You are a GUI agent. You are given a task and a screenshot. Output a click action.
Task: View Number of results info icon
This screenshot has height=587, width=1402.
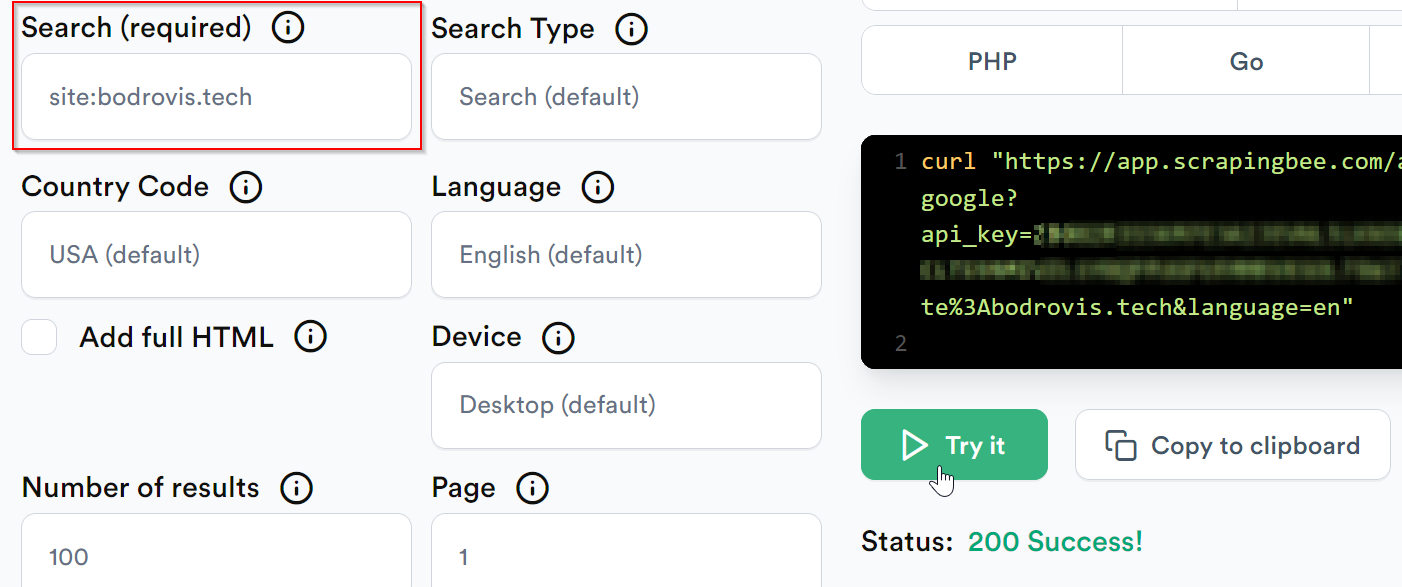click(x=295, y=488)
